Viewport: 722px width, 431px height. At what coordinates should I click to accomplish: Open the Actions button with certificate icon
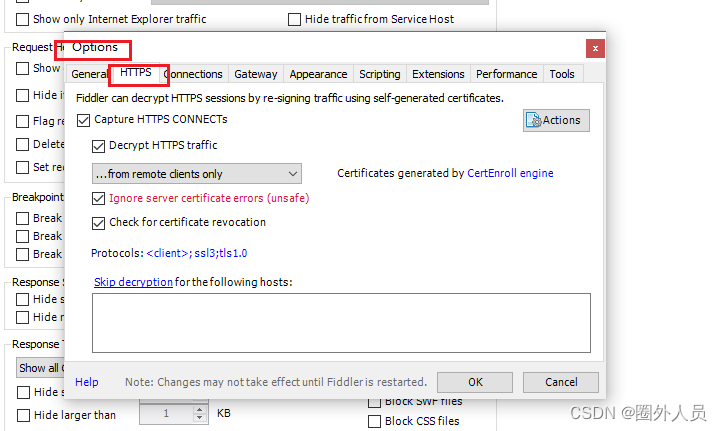coord(556,120)
